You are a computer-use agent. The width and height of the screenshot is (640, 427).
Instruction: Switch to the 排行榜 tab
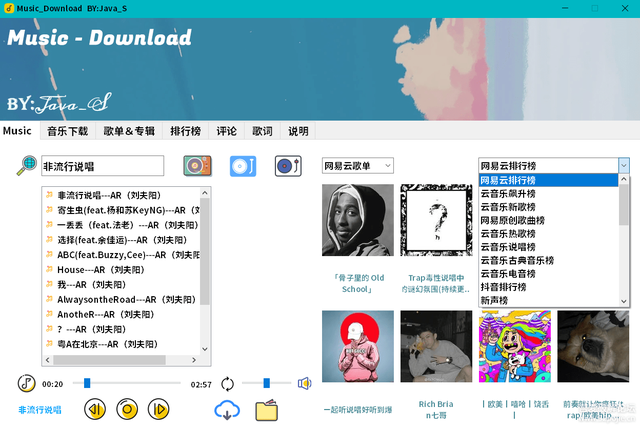click(186, 131)
